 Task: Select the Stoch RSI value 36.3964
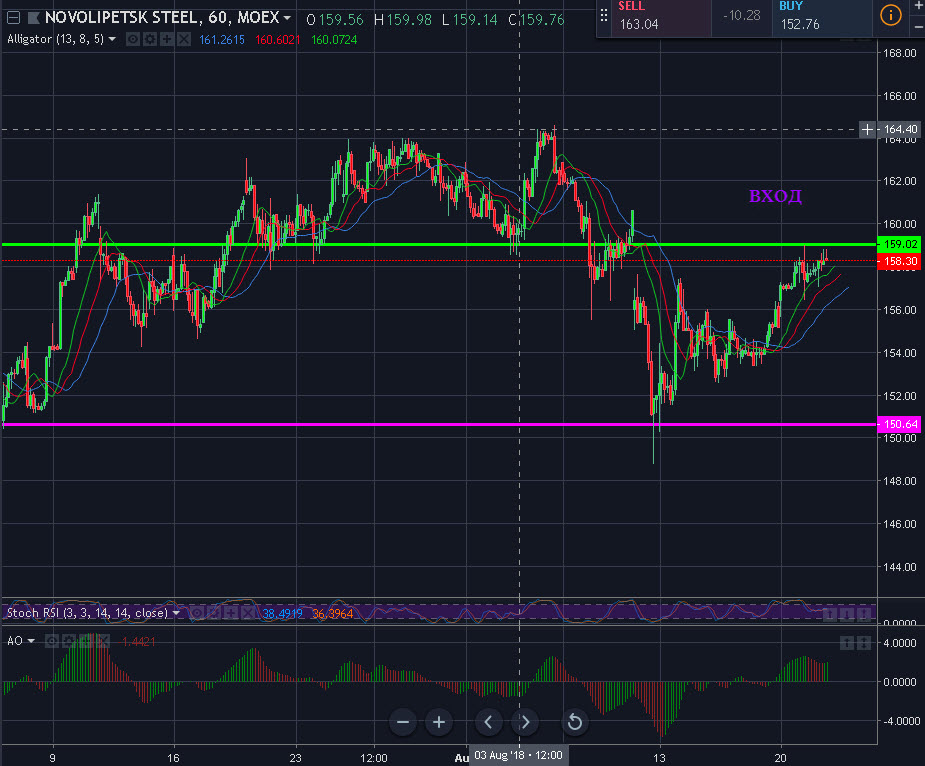(333, 614)
